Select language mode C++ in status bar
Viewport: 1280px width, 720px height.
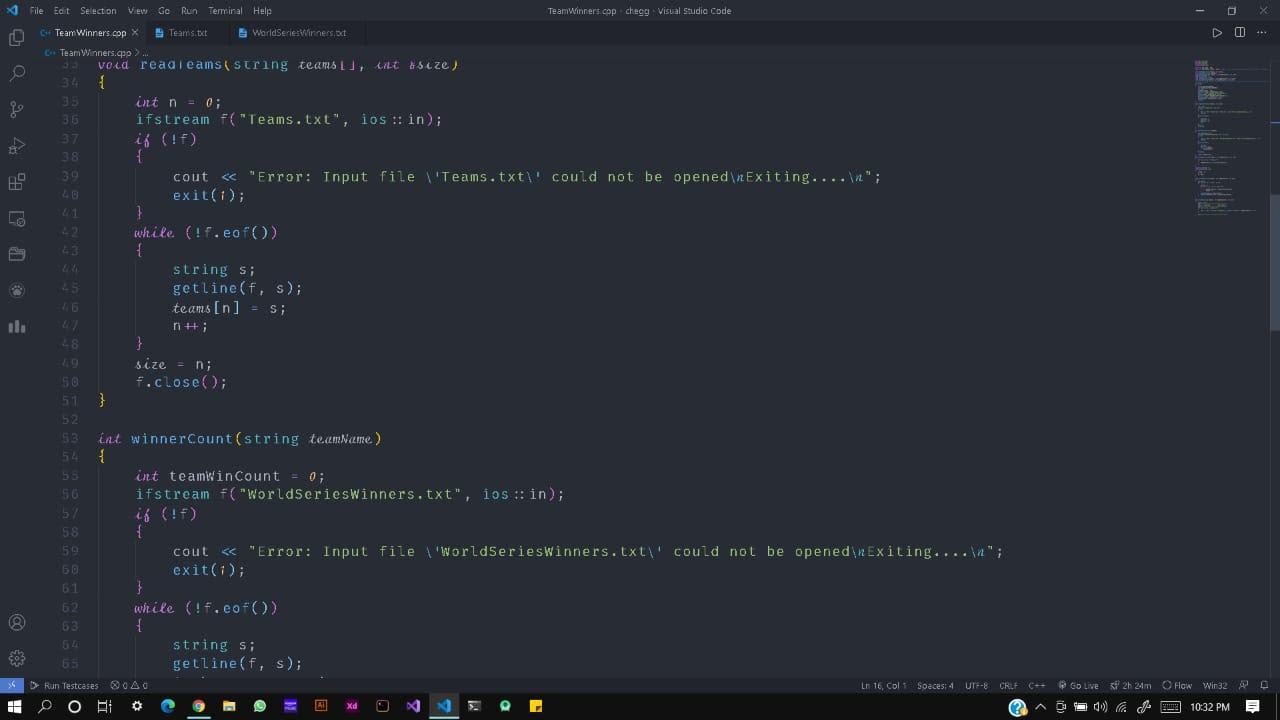pos(1037,685)
